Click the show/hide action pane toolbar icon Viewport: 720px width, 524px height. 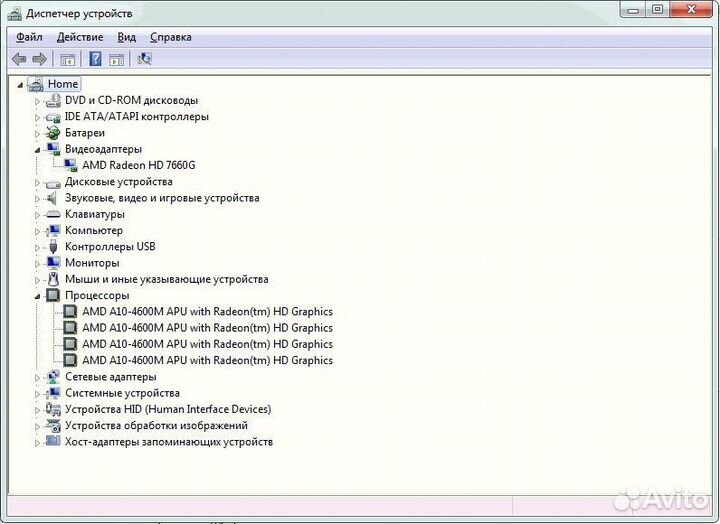[117, 59]
